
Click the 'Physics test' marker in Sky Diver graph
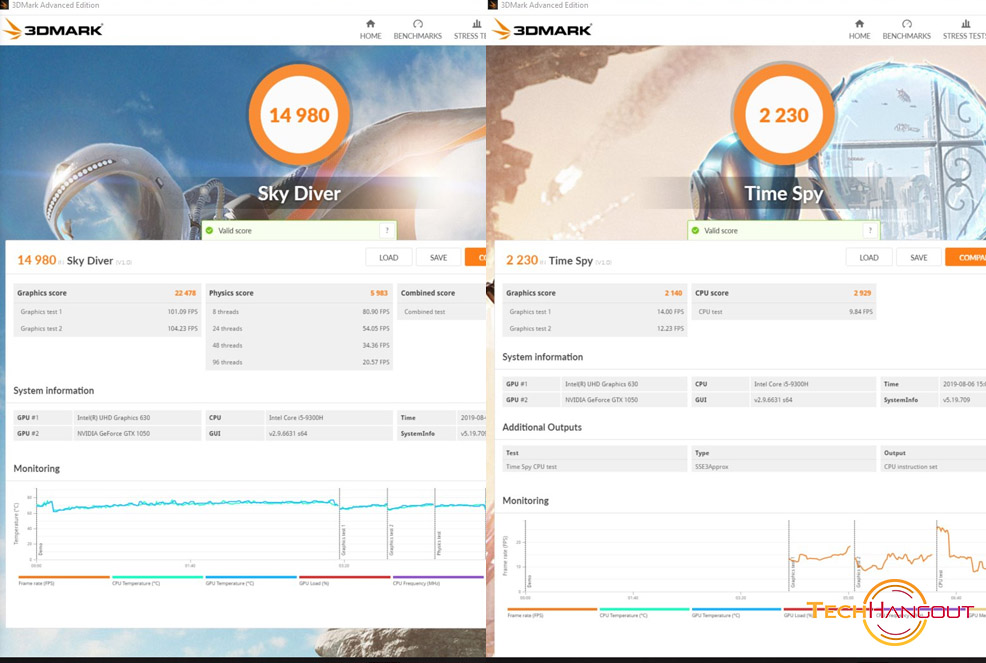click(438, 542)
